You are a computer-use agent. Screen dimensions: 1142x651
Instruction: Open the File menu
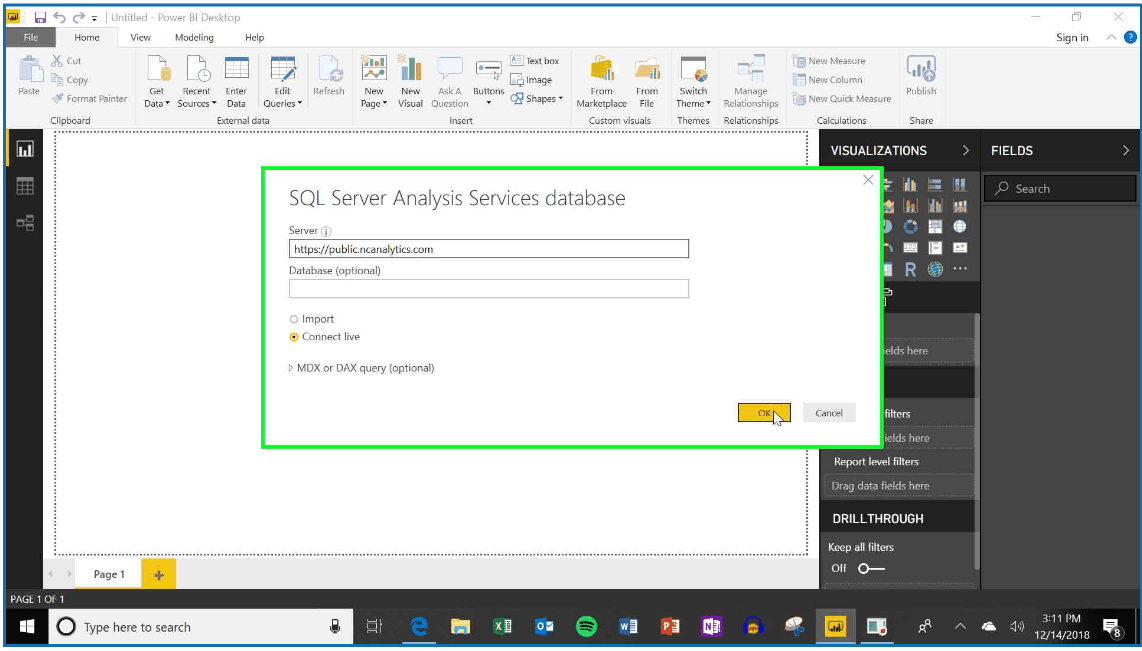31,37
